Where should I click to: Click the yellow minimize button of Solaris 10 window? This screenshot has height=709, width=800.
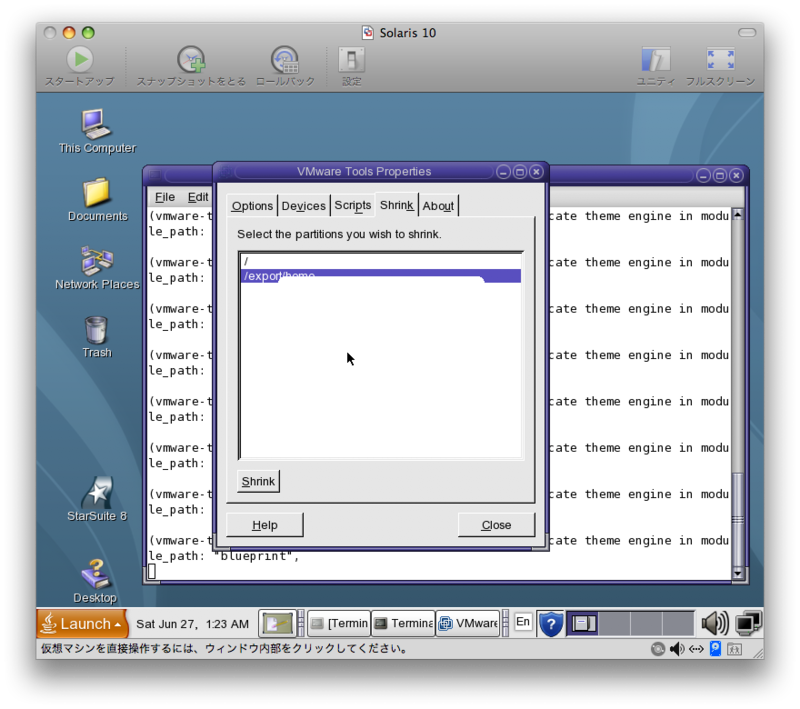tap(69, 33)
